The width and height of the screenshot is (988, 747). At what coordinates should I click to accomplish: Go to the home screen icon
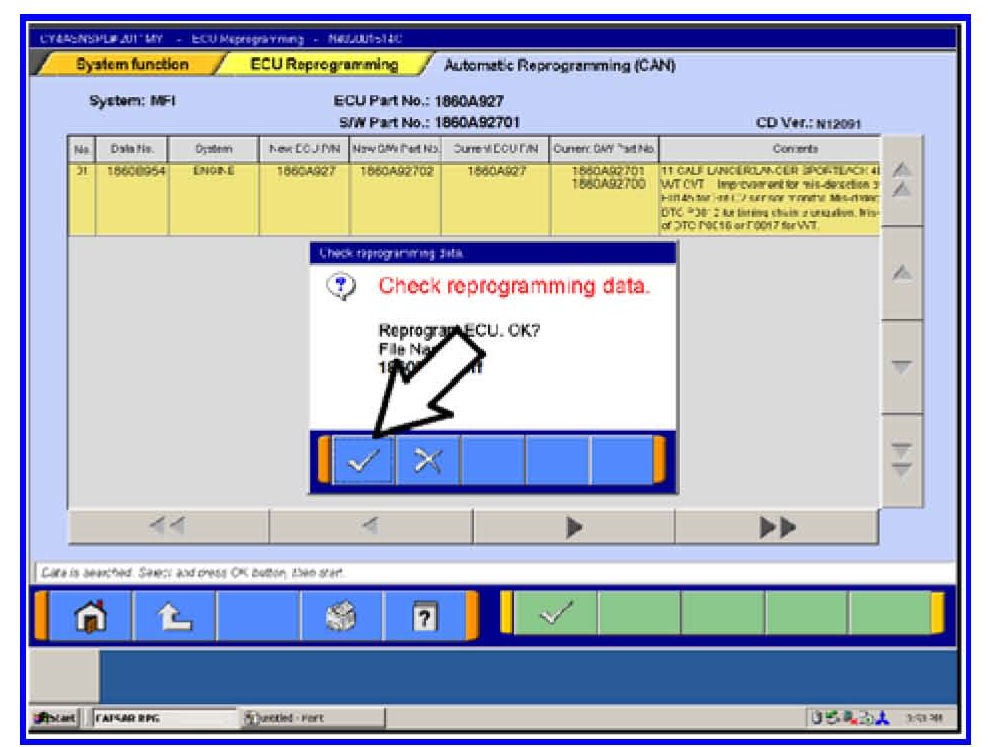[x=88, y=617]
